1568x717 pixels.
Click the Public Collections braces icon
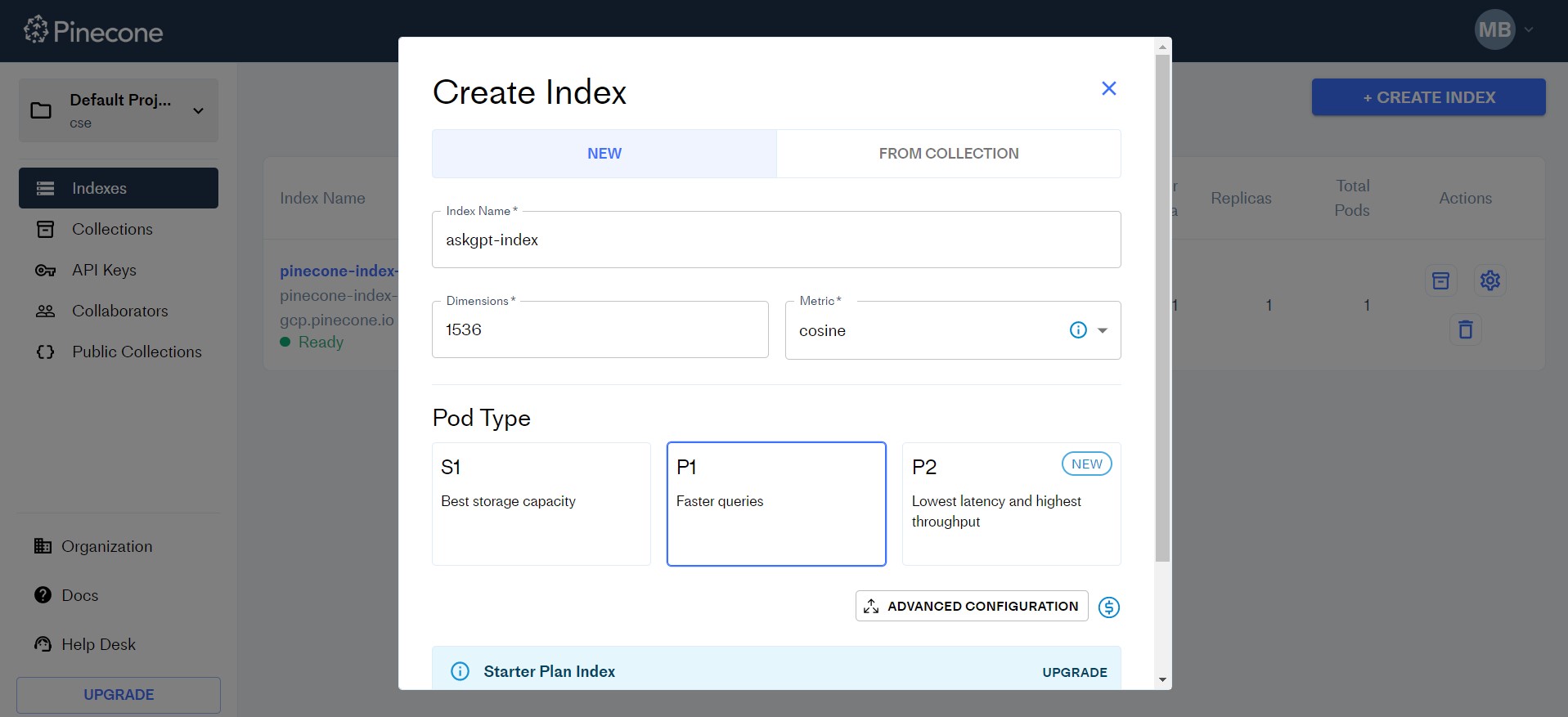[46, 352]
